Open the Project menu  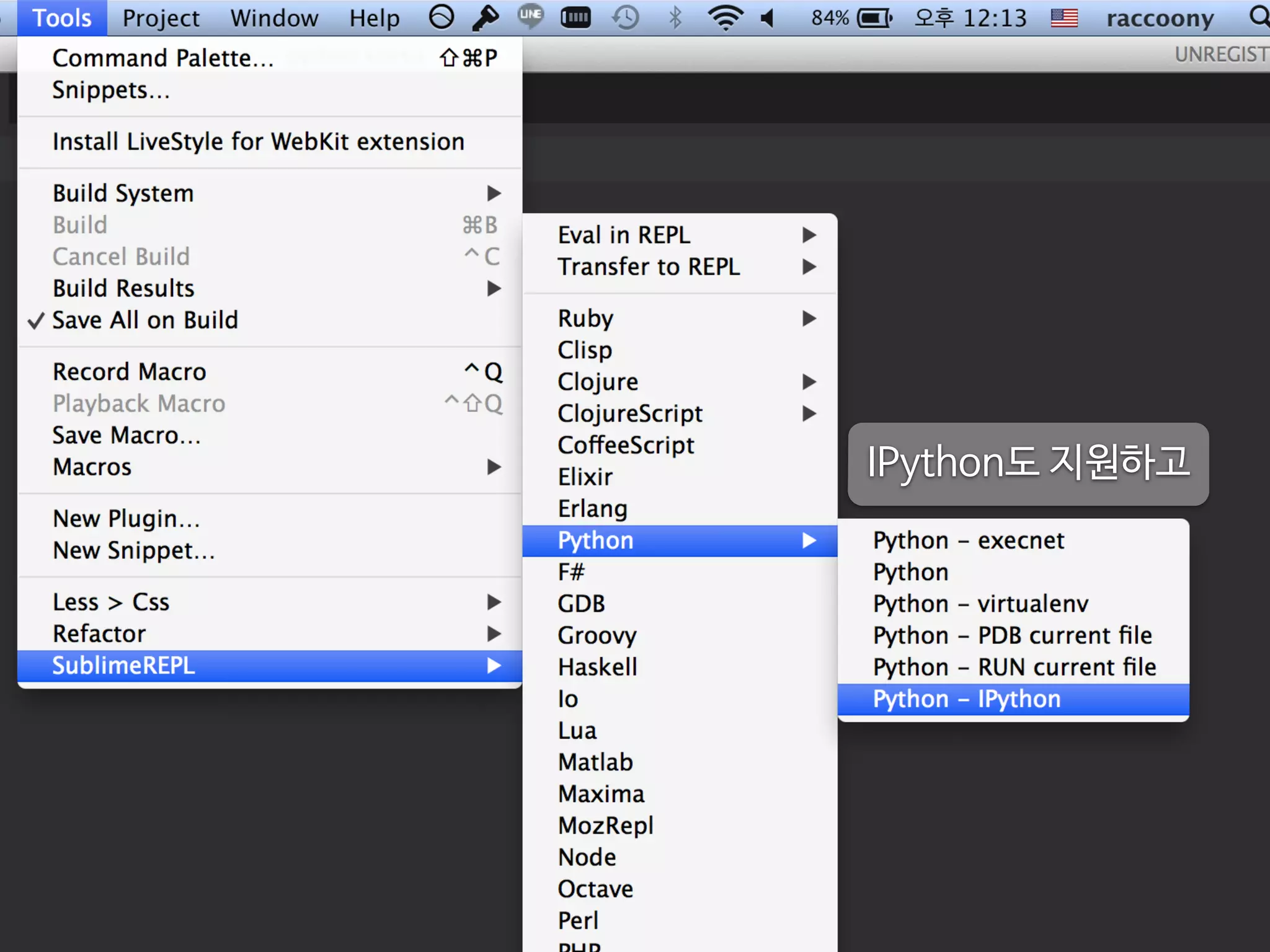click(161, 18)
